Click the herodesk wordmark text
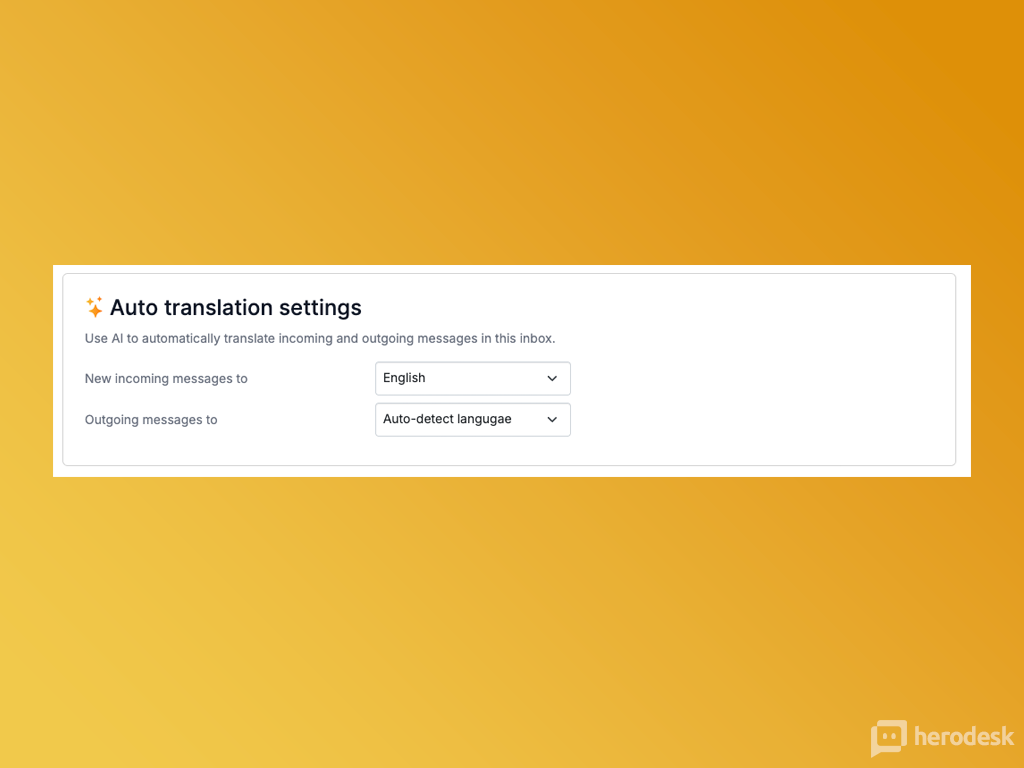Viewport: 1024px width, 768px height. [x=963, y=737]
